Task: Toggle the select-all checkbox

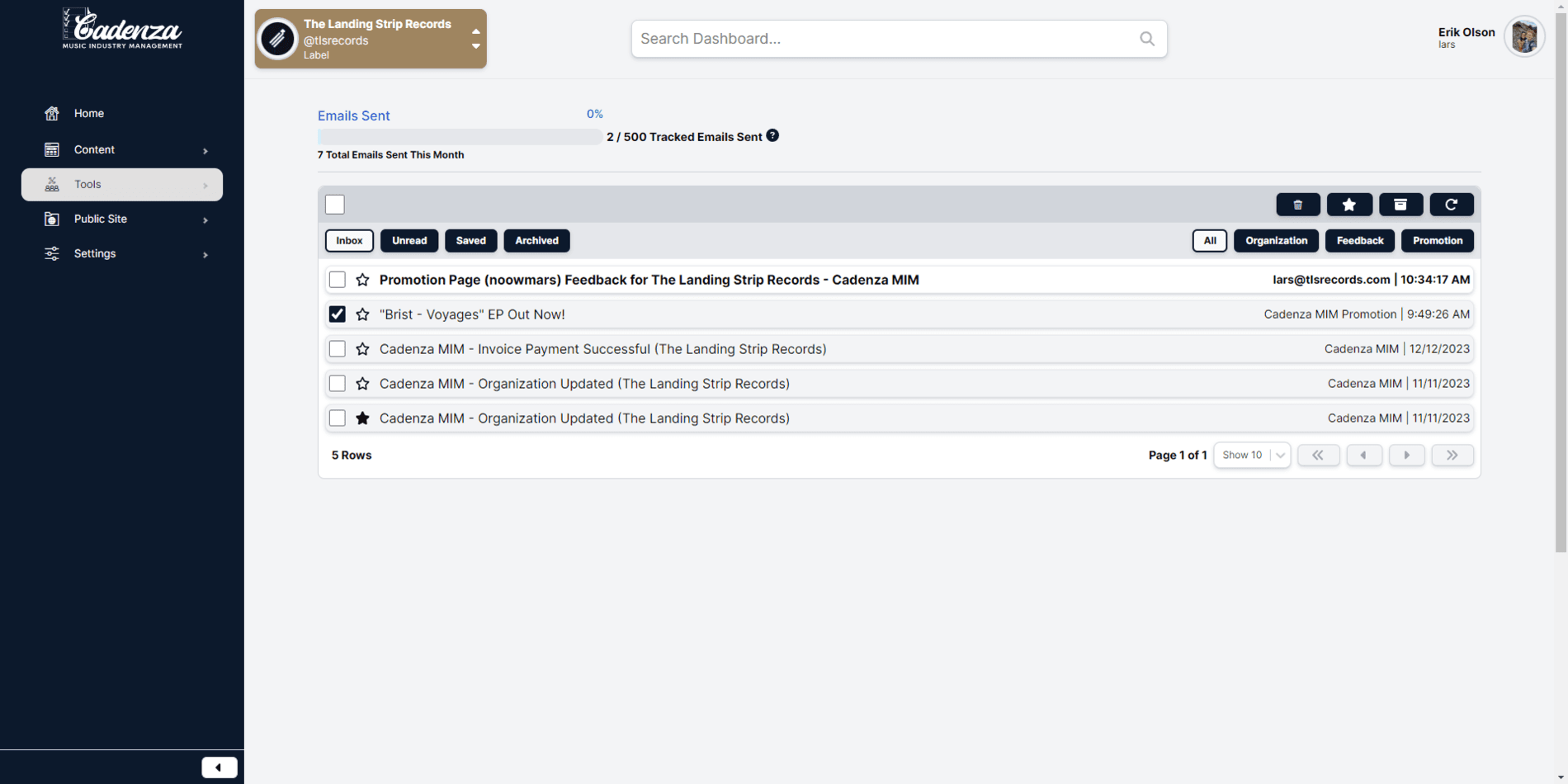Action: tap(335, 205)
